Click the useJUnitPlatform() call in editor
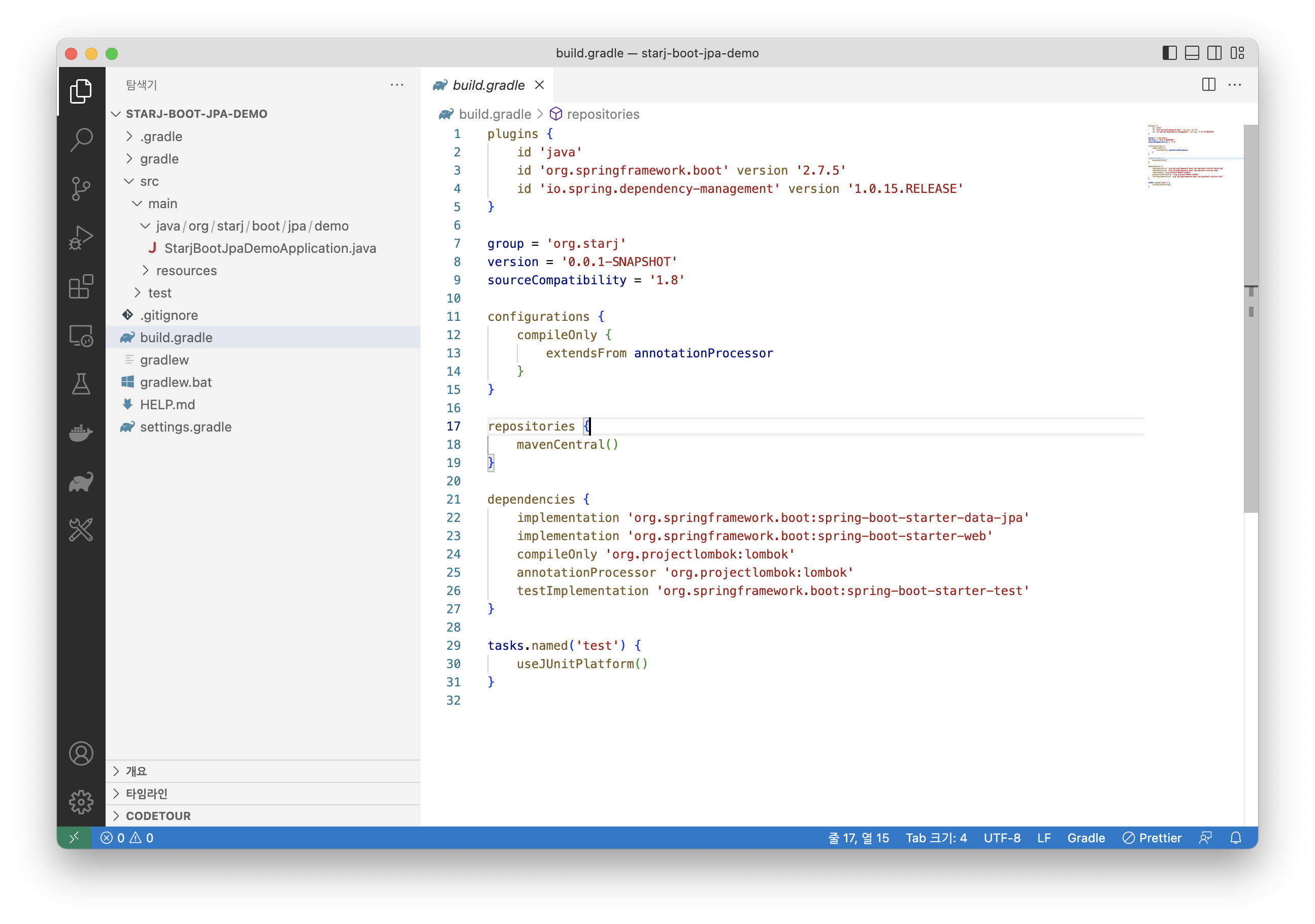1315x924 pixels. coord(582,664)
